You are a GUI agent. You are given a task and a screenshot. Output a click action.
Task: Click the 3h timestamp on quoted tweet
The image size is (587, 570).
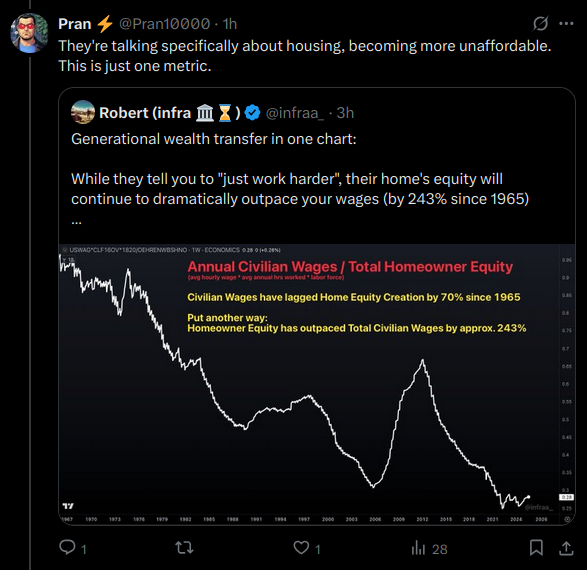click(345, 113)
